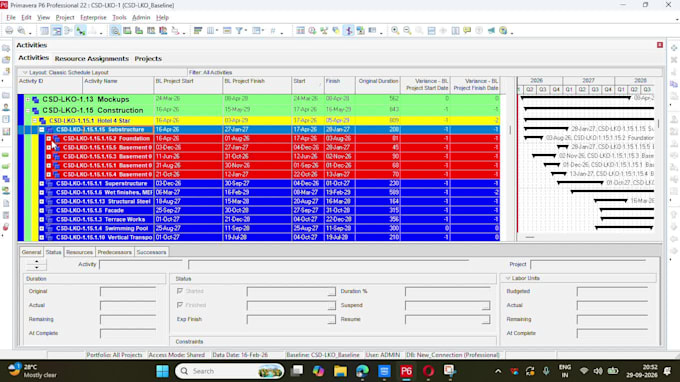Select the CSD-LKO-1.15.1 Hotel 4 Star row
The width and height of the screenshot is (680, 382).
[258, 121]
